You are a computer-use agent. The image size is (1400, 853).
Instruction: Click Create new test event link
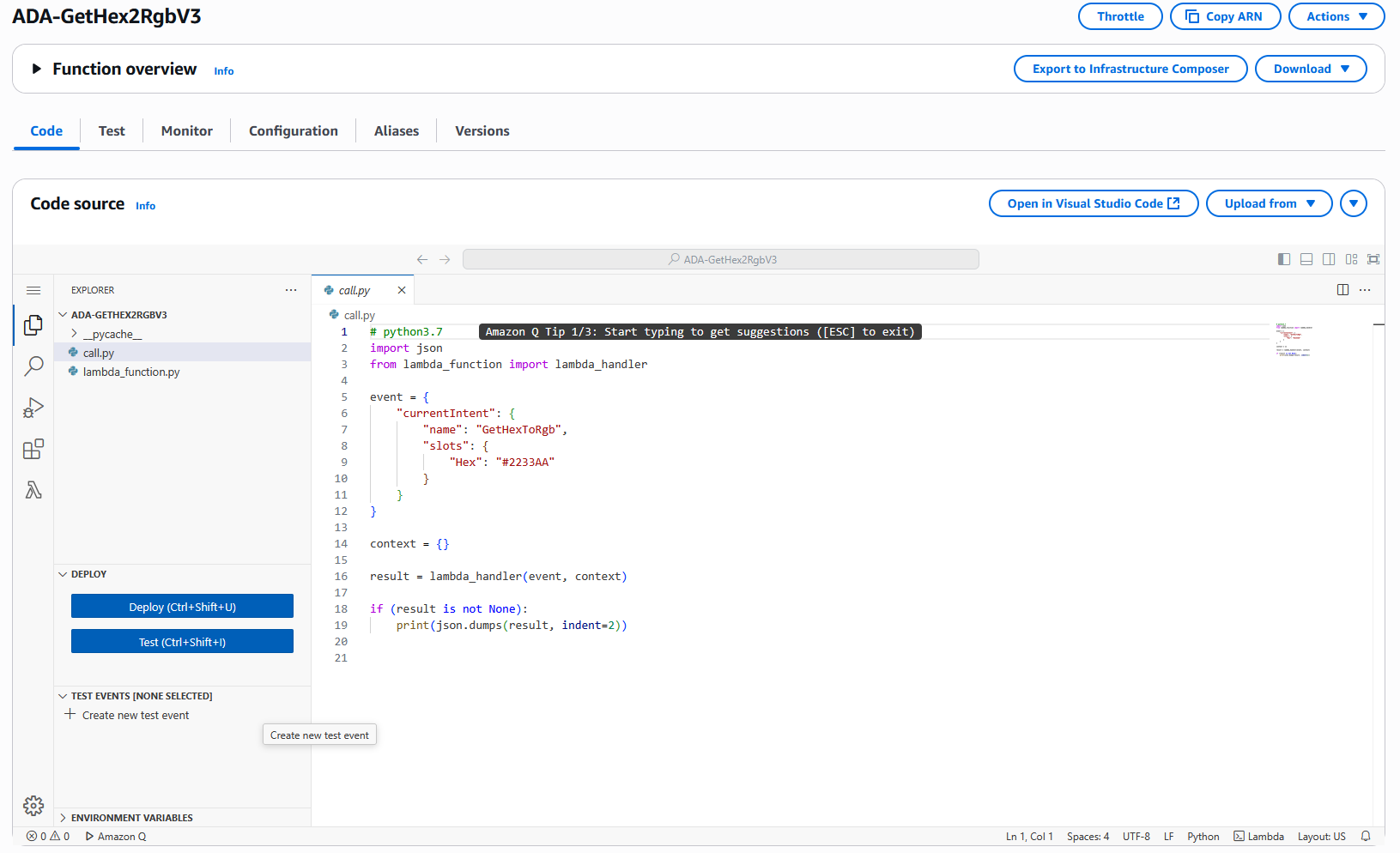[x=136, y=715]
